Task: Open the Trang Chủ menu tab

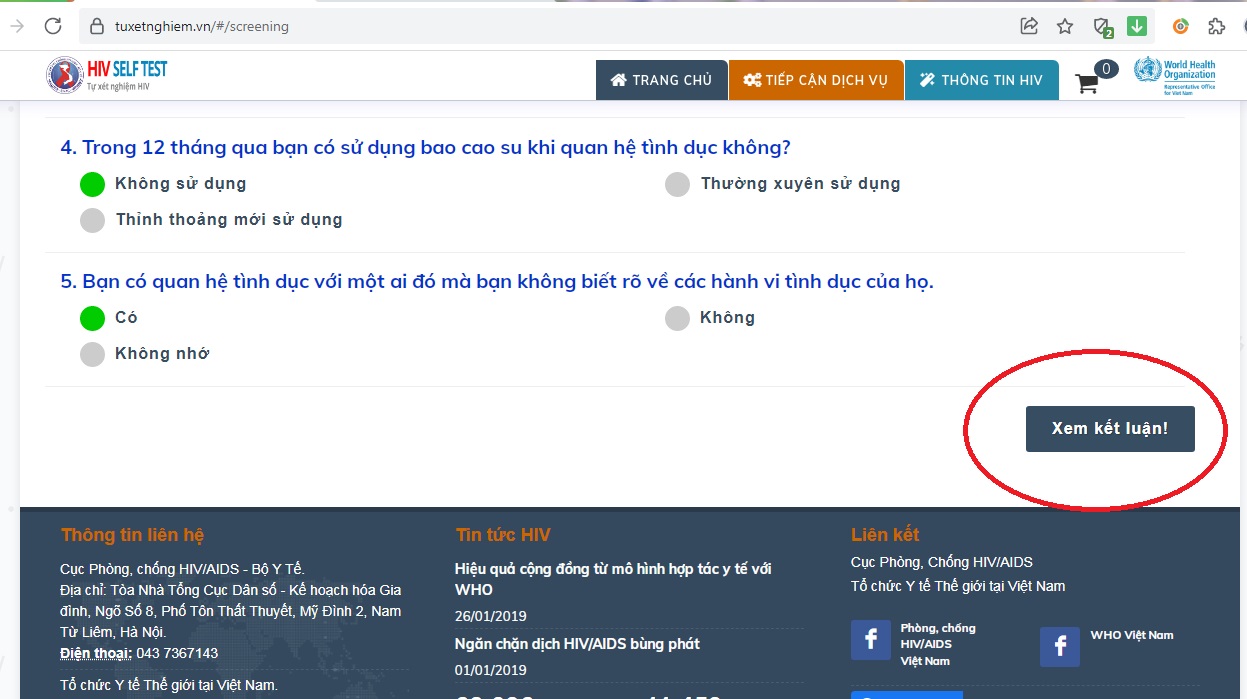Action: pos(661,80)
